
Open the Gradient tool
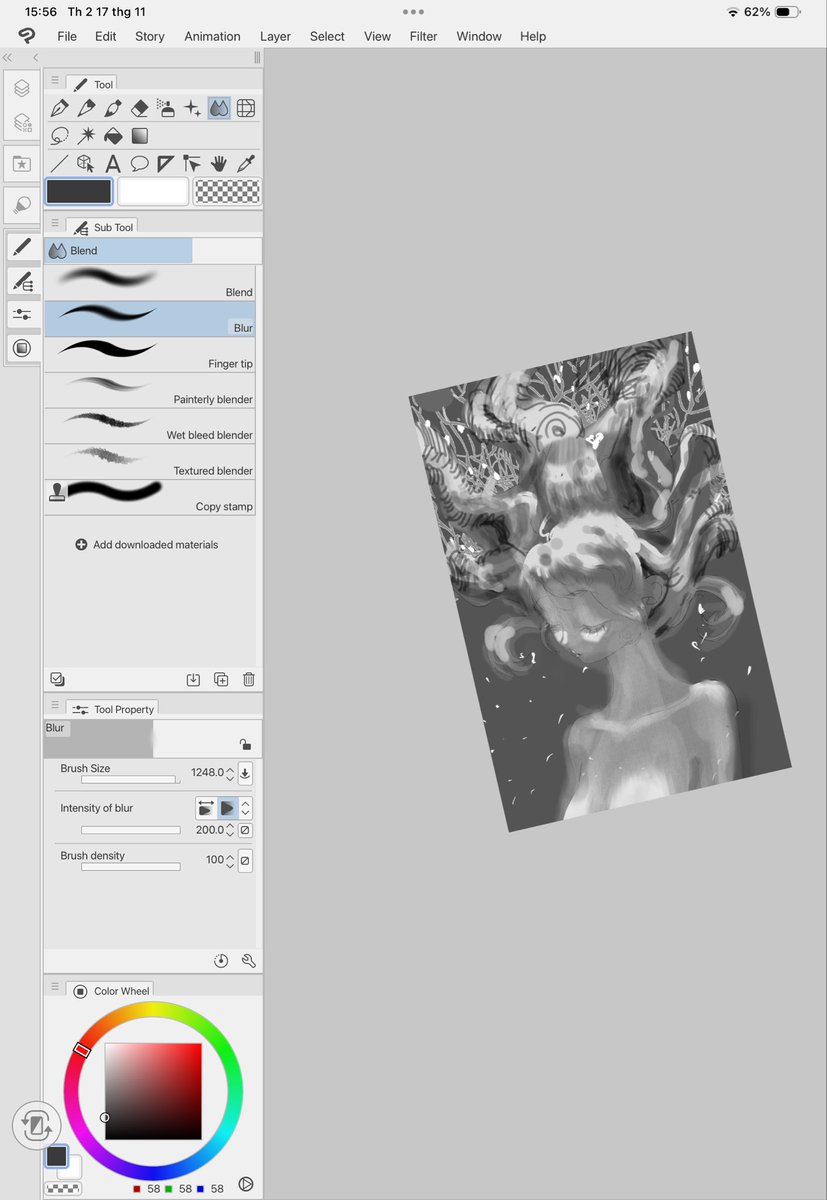pyautogui.click(x=139, y=135)
